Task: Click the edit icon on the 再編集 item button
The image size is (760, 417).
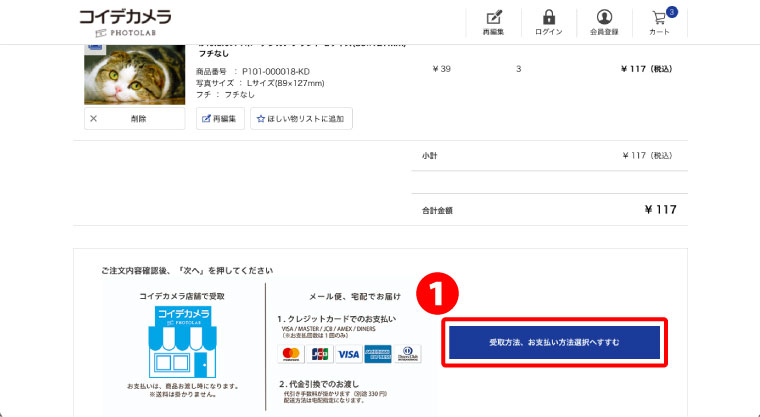Action: [206, 119]
